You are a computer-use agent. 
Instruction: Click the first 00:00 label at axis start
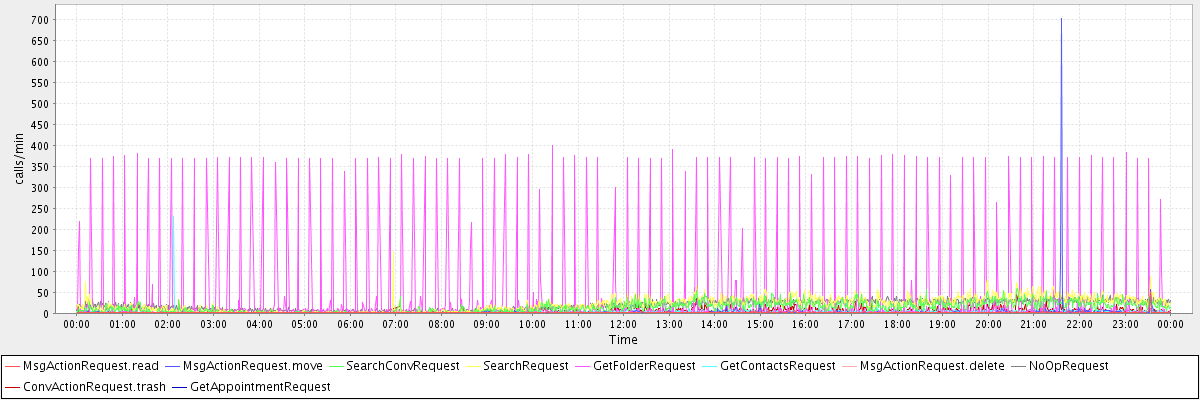77,324
